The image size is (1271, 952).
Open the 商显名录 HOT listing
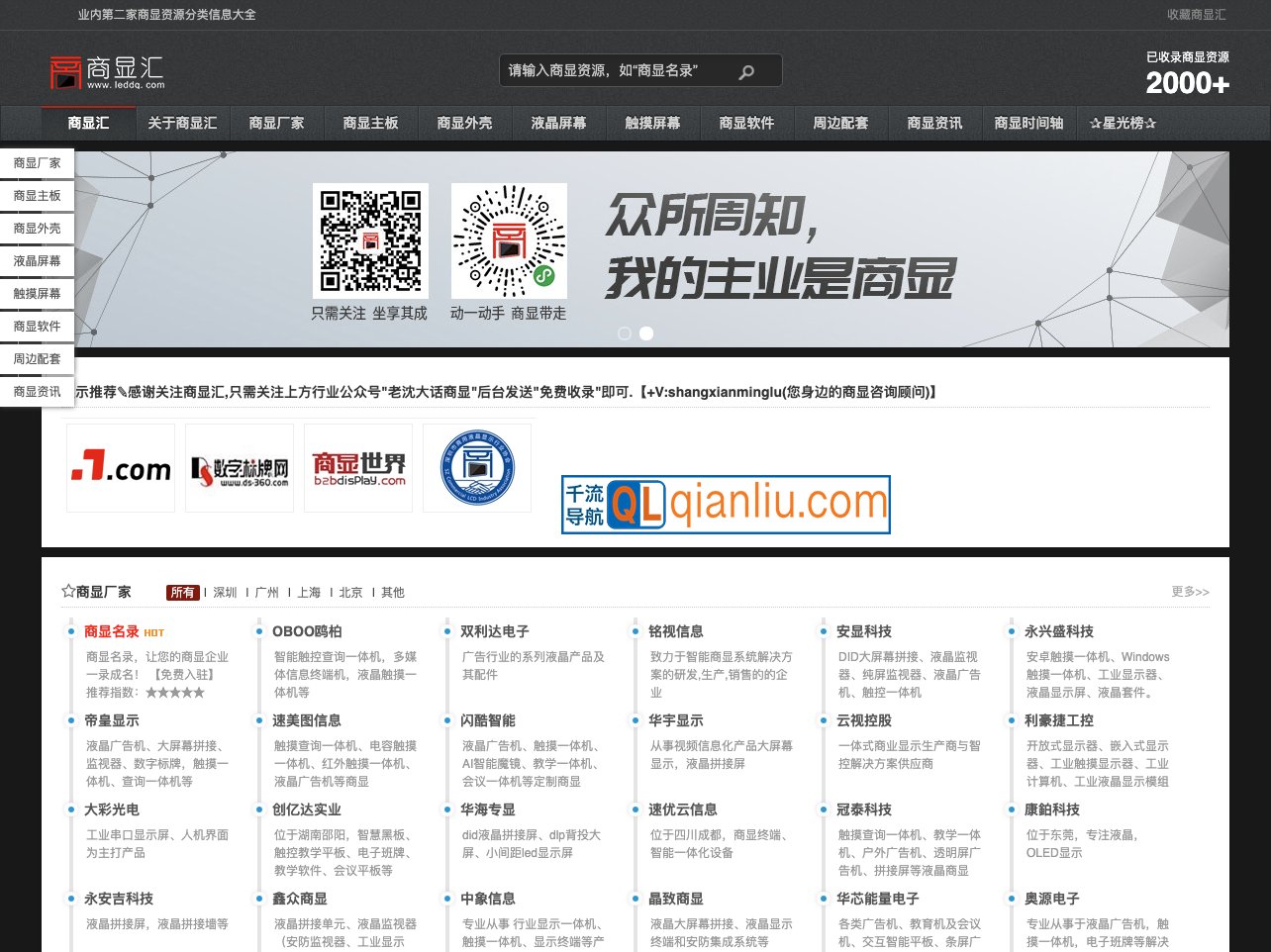tap(112, 630)
